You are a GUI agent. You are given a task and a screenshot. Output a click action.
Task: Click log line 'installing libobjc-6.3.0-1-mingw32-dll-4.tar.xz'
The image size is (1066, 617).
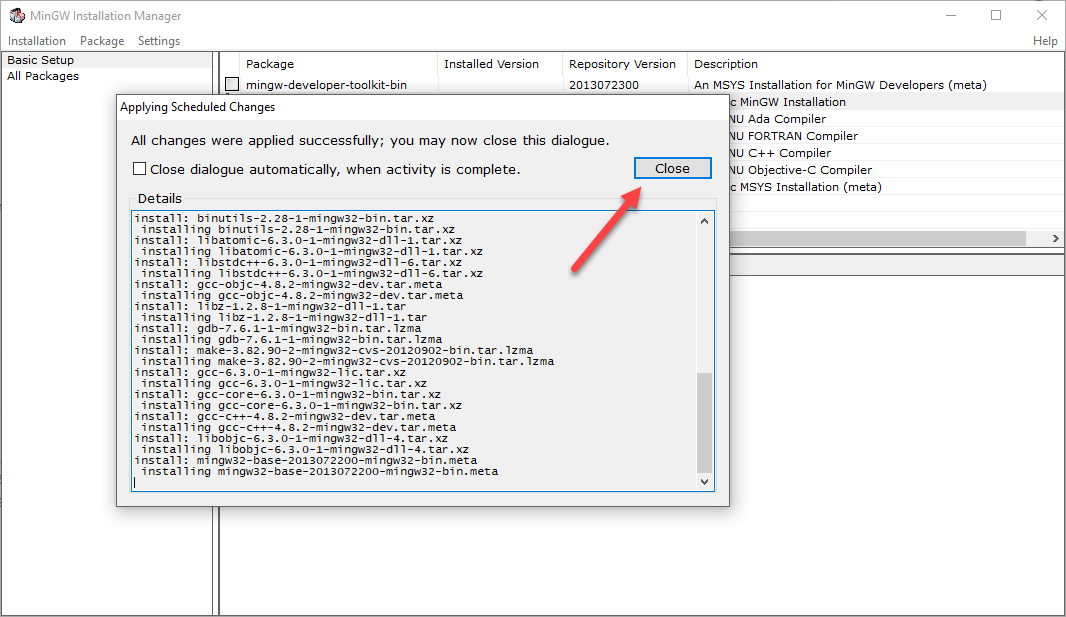point(305,449)
